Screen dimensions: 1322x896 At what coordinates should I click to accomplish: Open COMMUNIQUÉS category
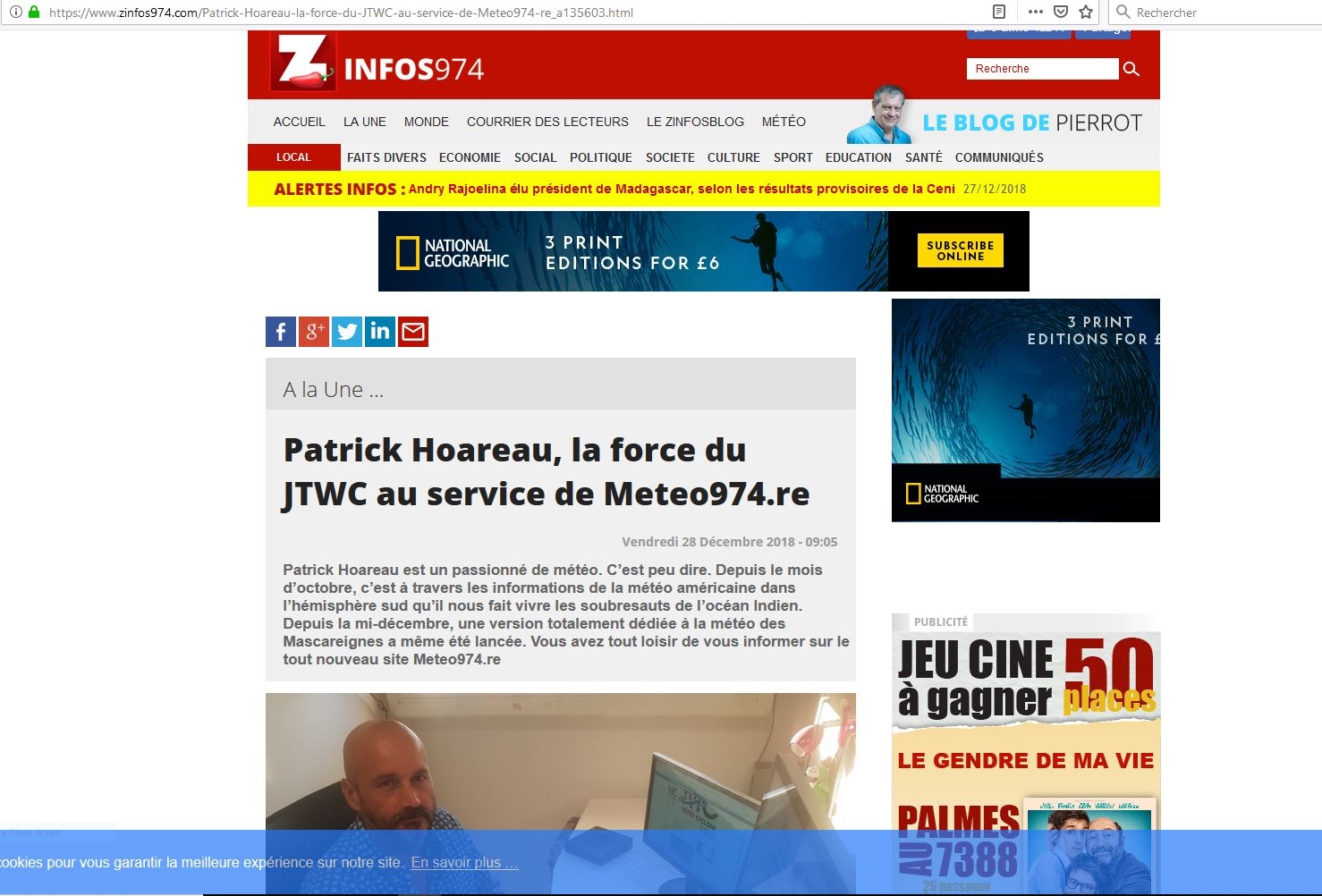click(x=999, y=157)
